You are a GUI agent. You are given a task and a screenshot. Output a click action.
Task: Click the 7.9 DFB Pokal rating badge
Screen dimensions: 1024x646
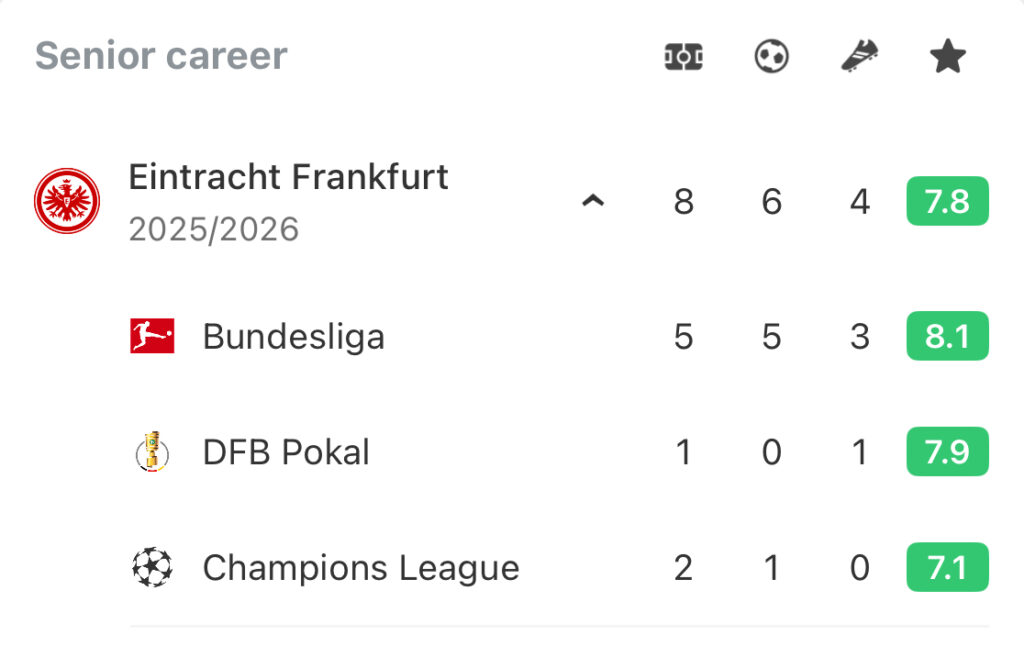[x=947, y=452]
